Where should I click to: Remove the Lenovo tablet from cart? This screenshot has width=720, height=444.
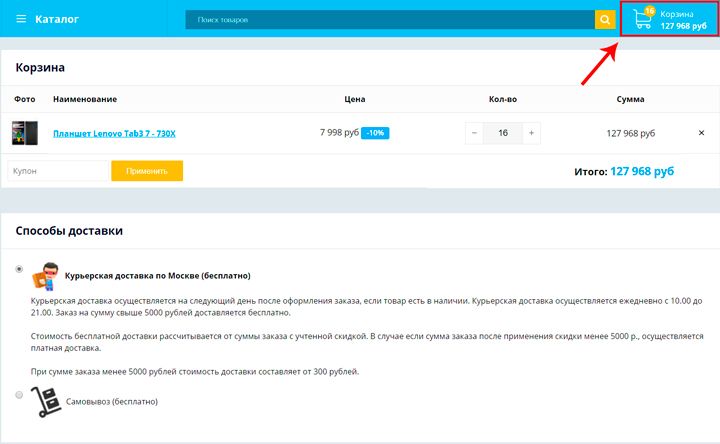coord(701,133)
